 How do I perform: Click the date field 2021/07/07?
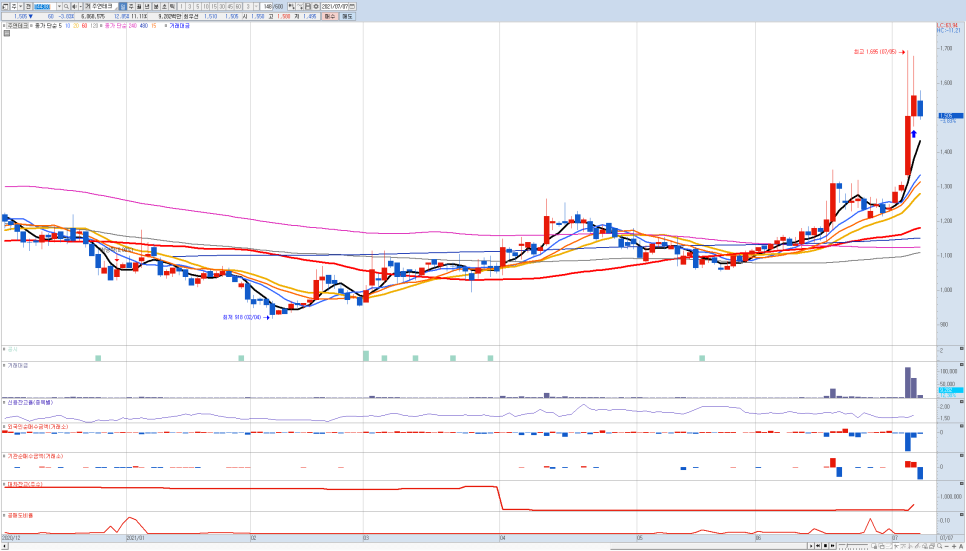point(335,6)
